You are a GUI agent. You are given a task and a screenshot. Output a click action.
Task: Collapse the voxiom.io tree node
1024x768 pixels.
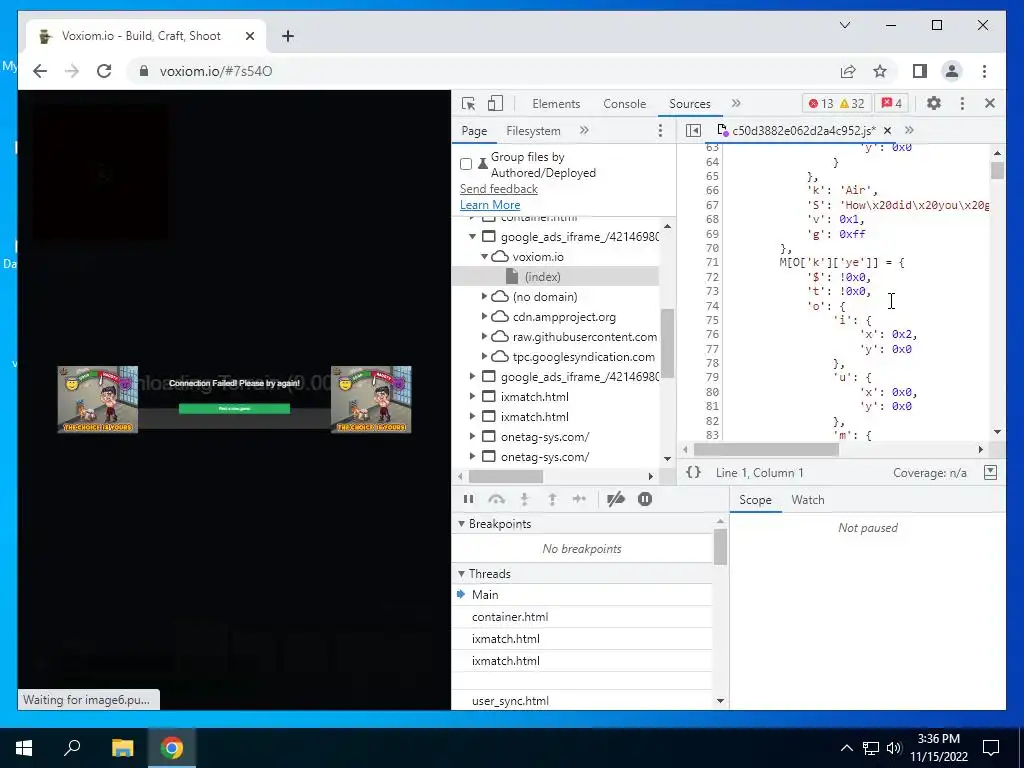pos(485,257)
